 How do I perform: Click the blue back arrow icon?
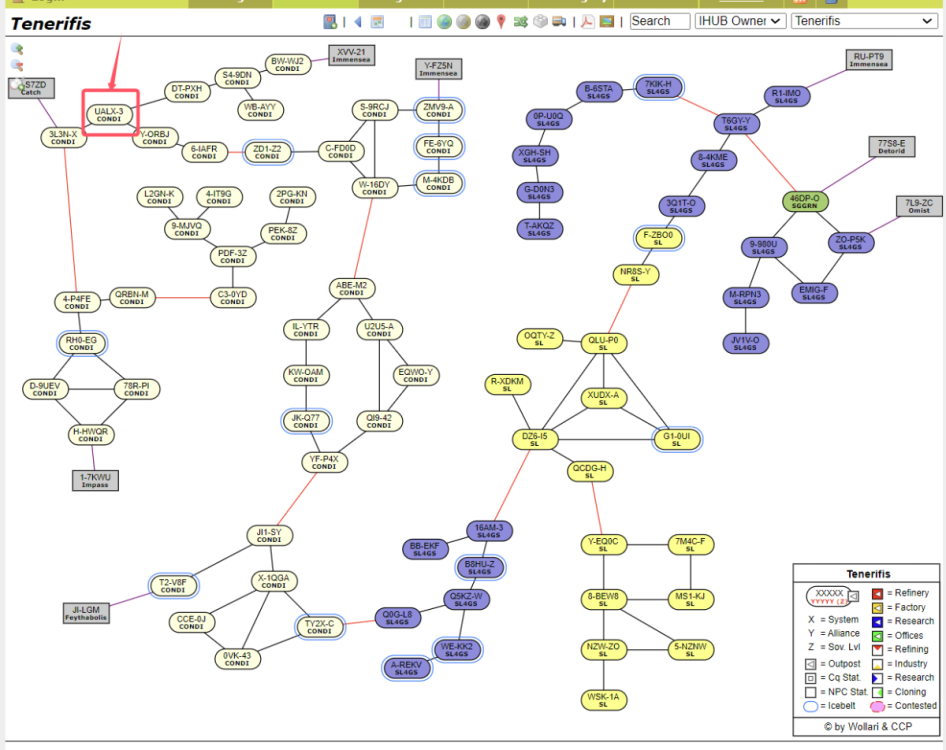click(357, 21)
